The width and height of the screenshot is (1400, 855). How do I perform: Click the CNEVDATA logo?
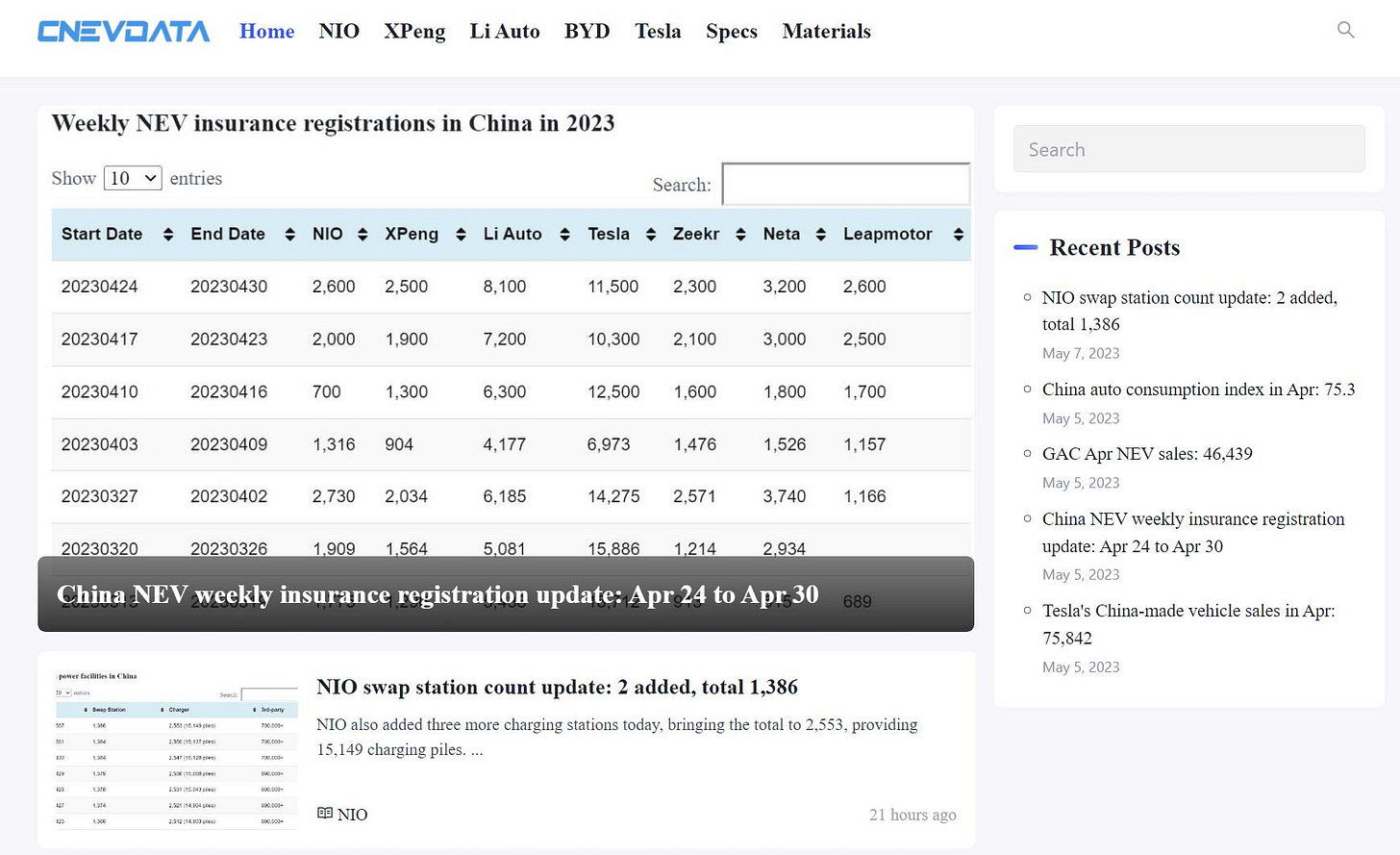(124, 32)
